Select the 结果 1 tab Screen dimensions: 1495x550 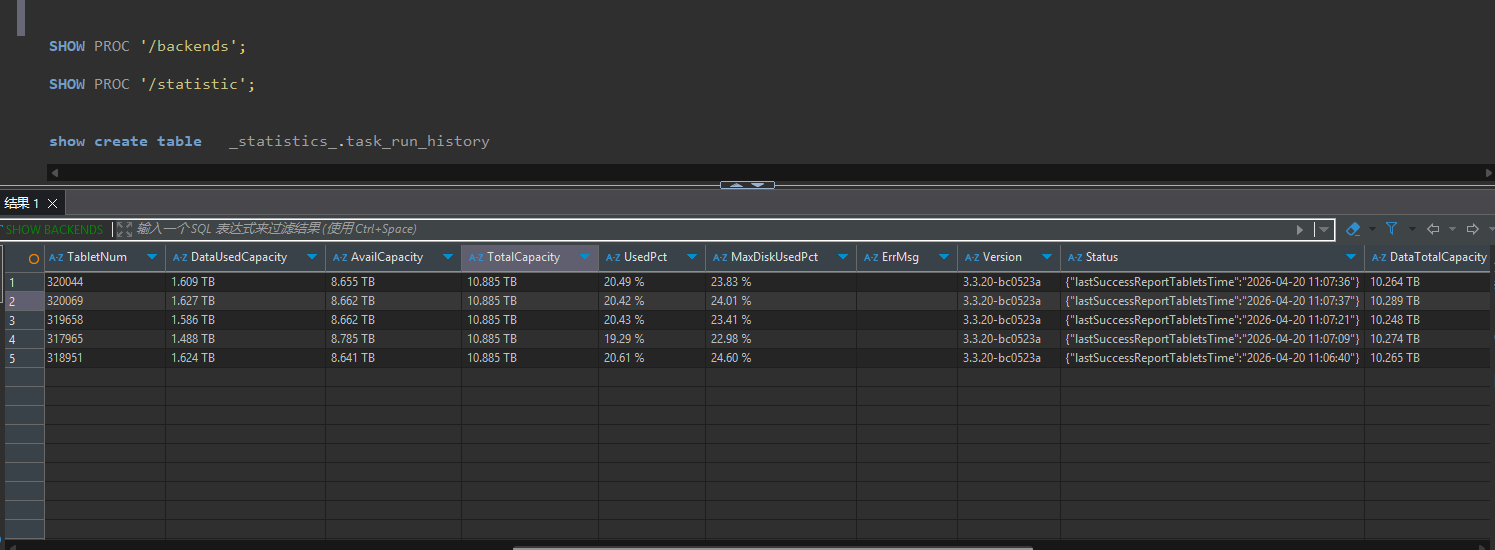[x=22, y=203]
